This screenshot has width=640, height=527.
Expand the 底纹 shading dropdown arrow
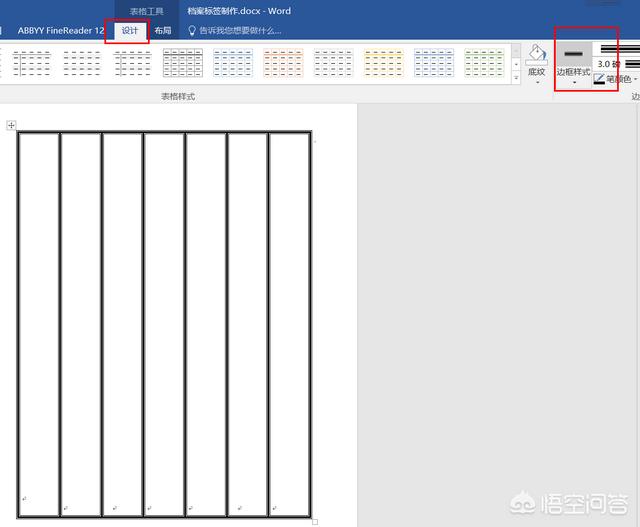(536, 83)
